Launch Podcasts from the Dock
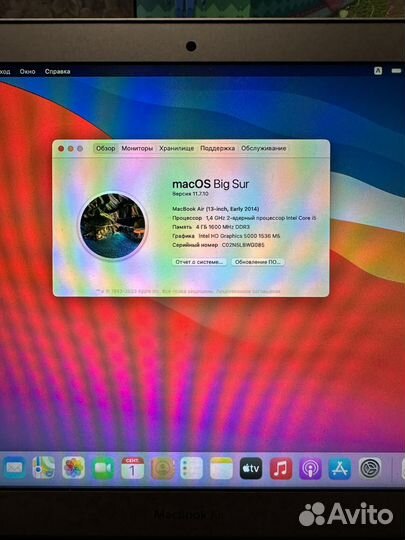Viewport: 405px width, 540px height. [310, 468]
